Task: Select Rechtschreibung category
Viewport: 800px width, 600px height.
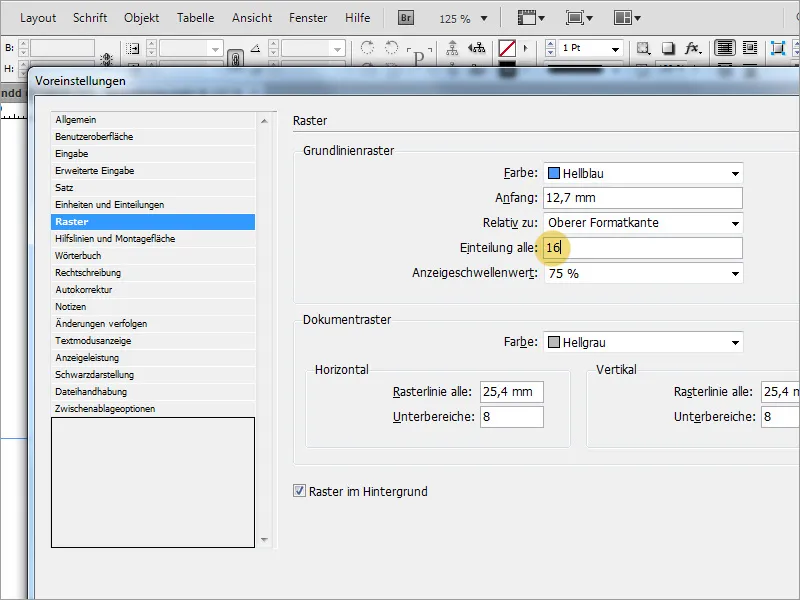Action: coord(153,272)
